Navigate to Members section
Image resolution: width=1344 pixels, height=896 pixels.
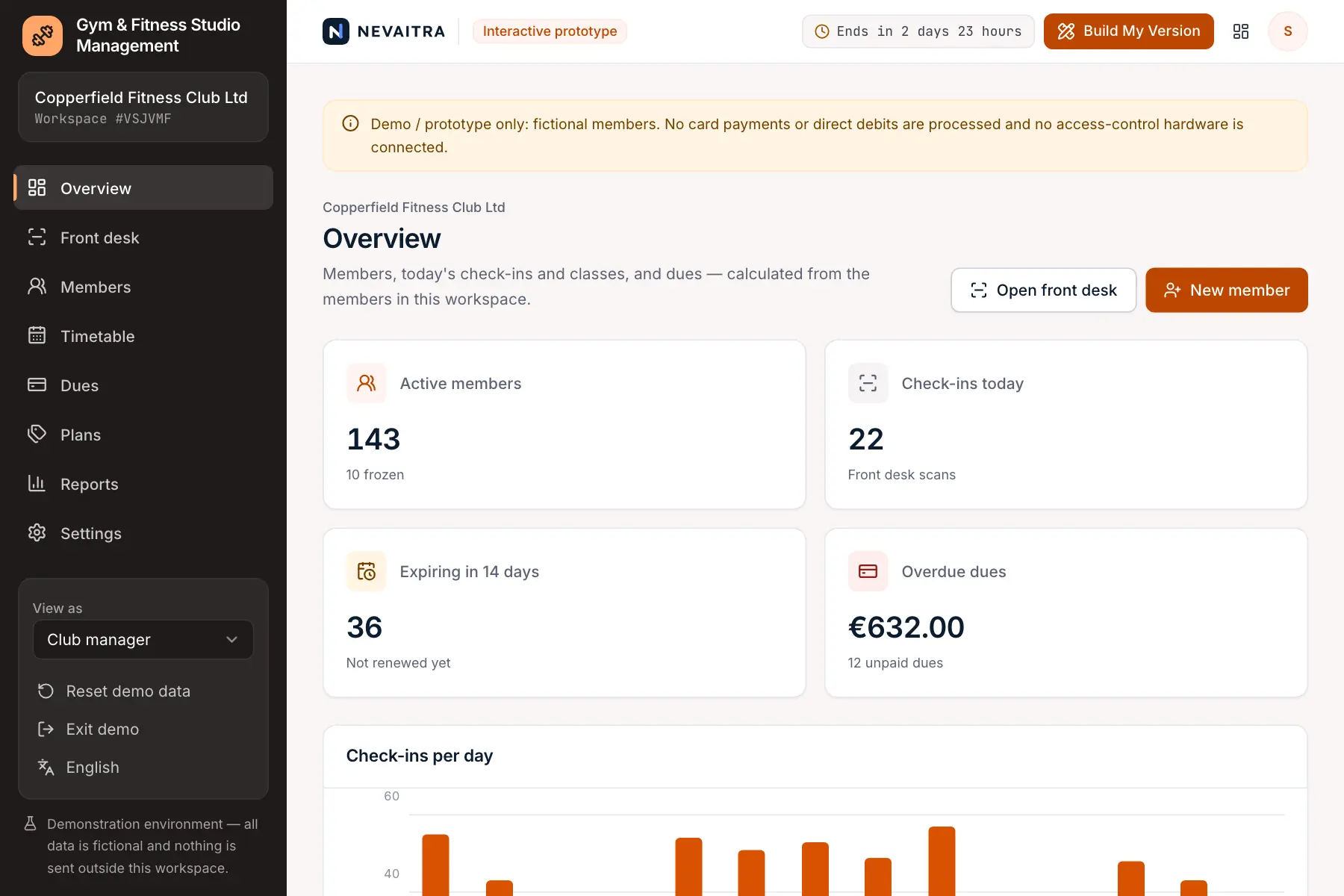(143, 287)
